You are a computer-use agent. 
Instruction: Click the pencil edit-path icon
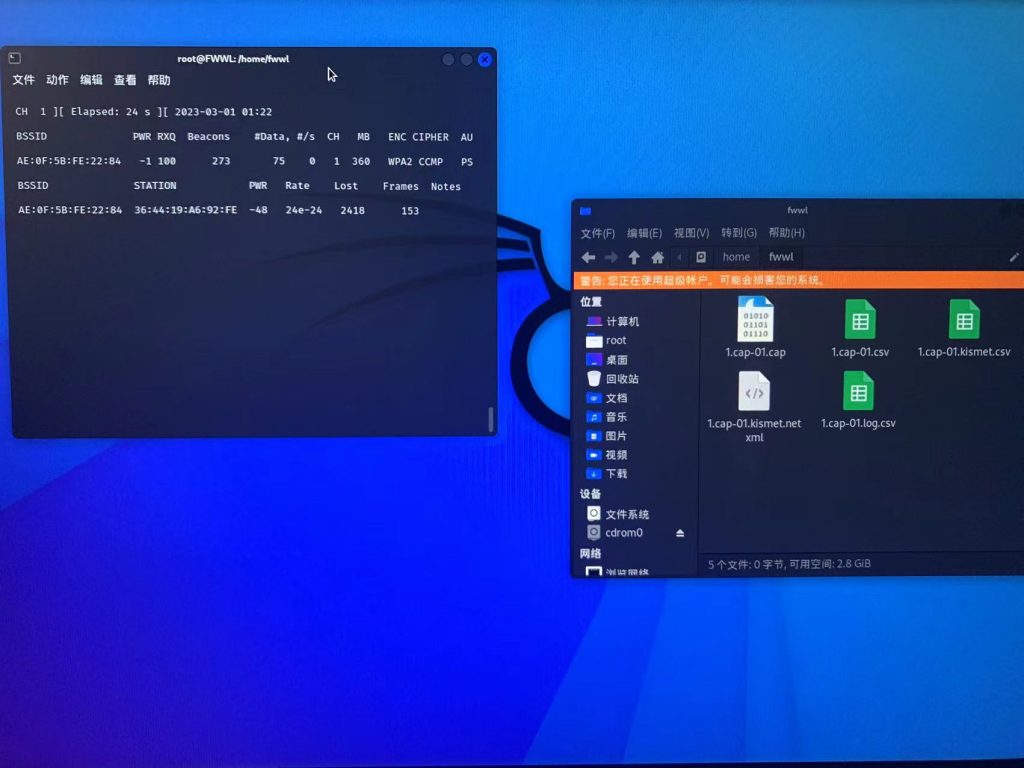tap(1014, 257)
